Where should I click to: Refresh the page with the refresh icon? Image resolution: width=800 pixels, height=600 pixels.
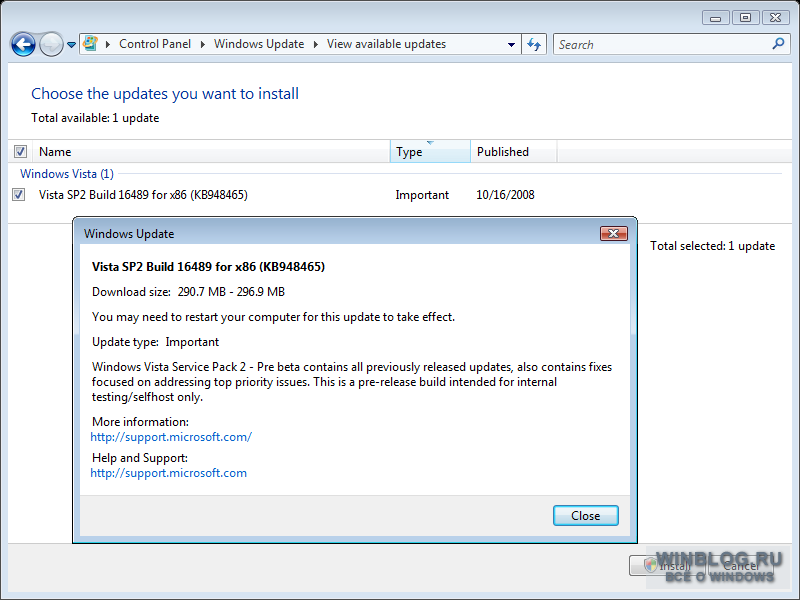[534, 44]
